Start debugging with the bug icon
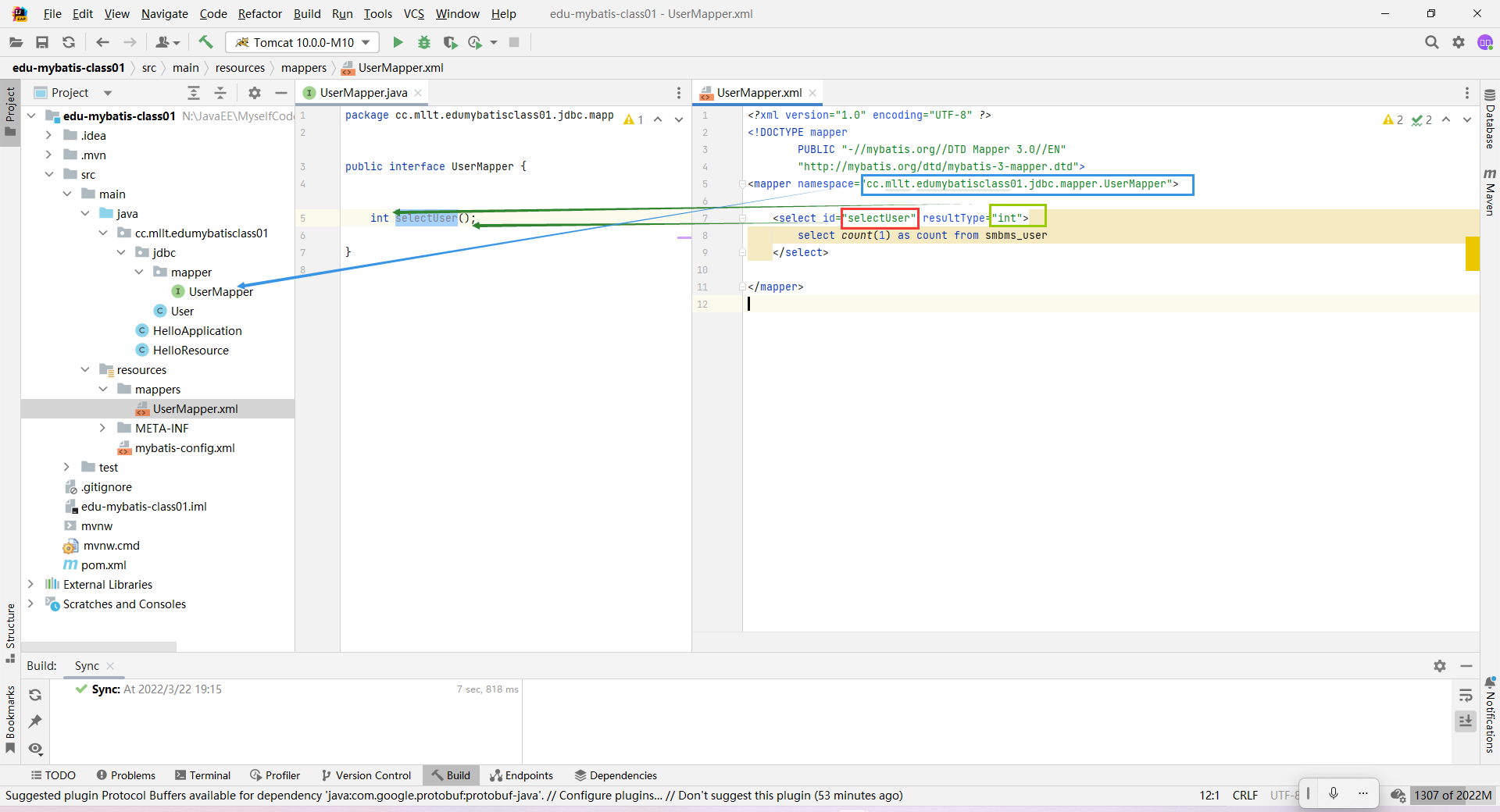Screen dimensions: 1500x812 [424, 42]
